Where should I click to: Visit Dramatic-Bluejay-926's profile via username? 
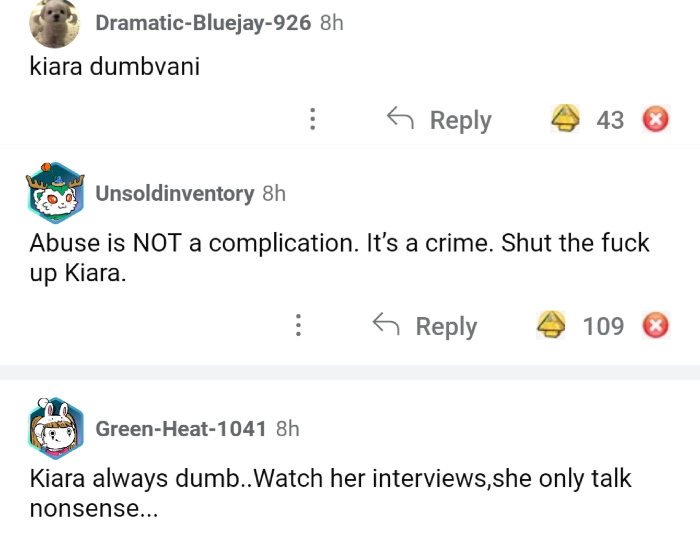[203, 23]
